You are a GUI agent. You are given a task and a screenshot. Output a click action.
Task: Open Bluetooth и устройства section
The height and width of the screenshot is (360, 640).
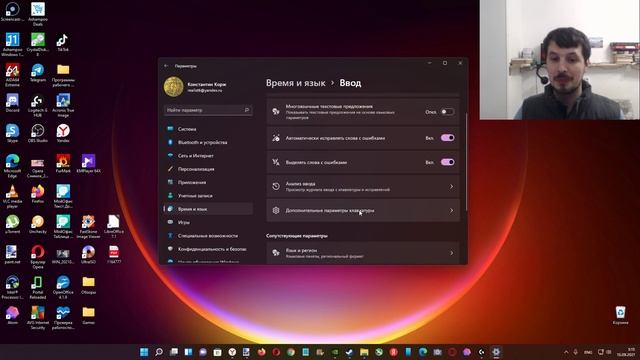click(208, 142)
